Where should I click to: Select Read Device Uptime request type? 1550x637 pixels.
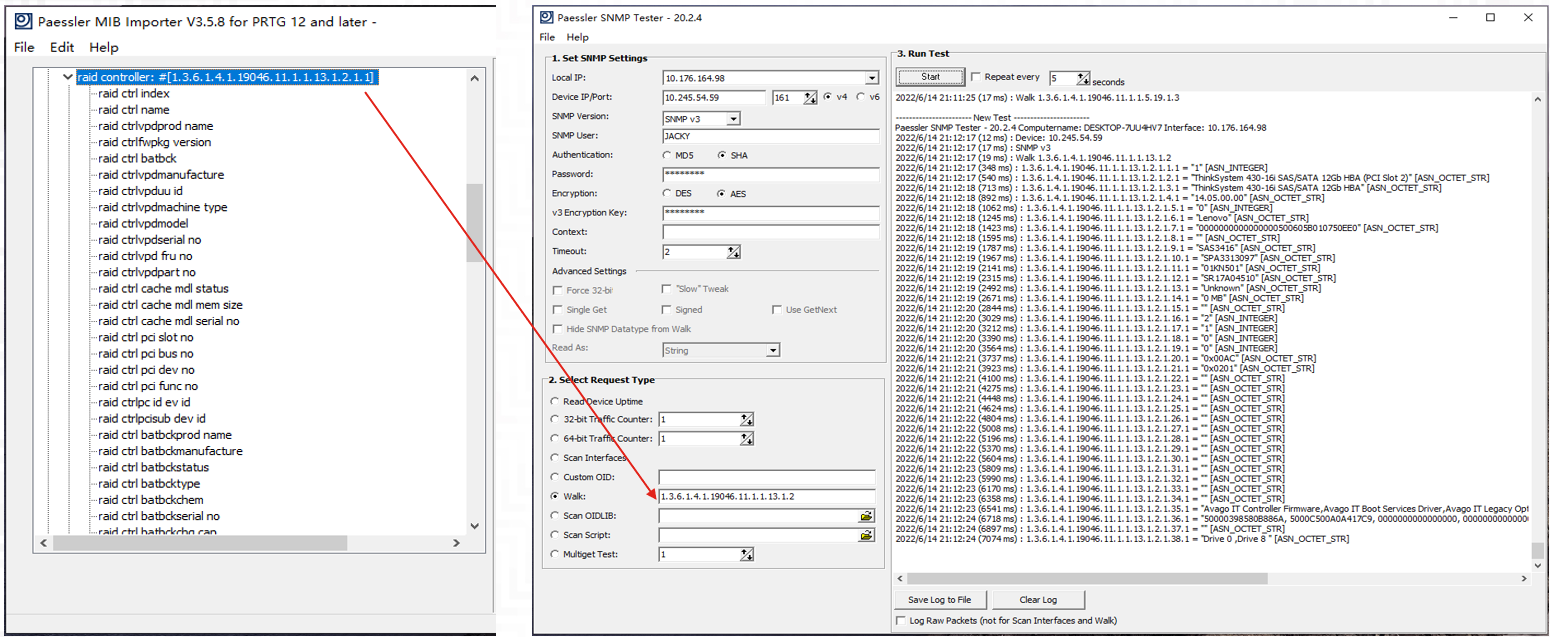pyautogui.click(x=556, y=401)
